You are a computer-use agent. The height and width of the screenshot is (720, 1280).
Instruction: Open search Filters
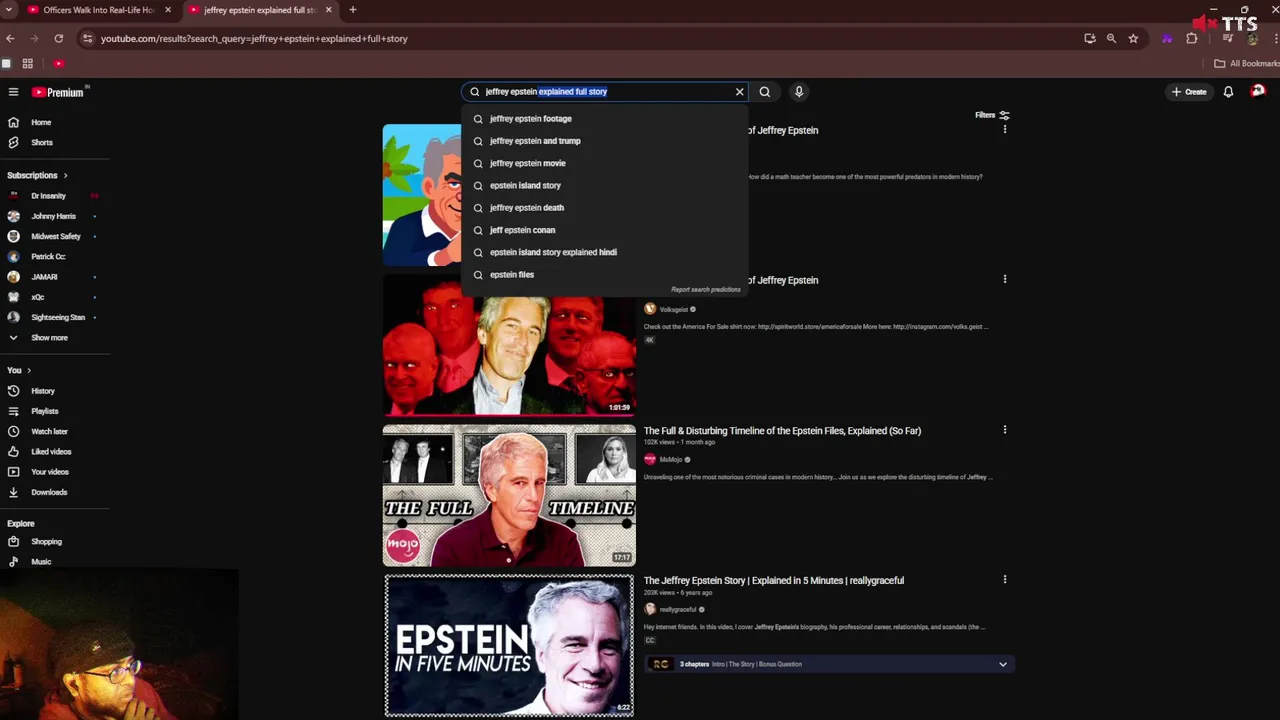[992, 115]
